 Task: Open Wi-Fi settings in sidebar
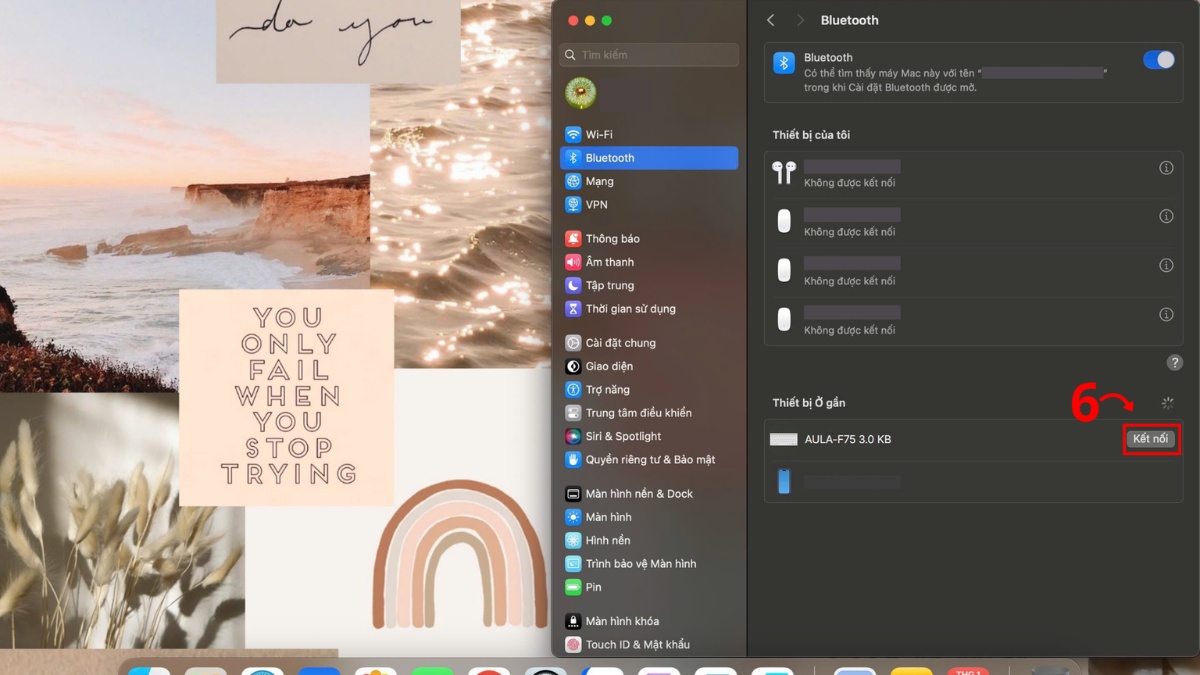649,134
